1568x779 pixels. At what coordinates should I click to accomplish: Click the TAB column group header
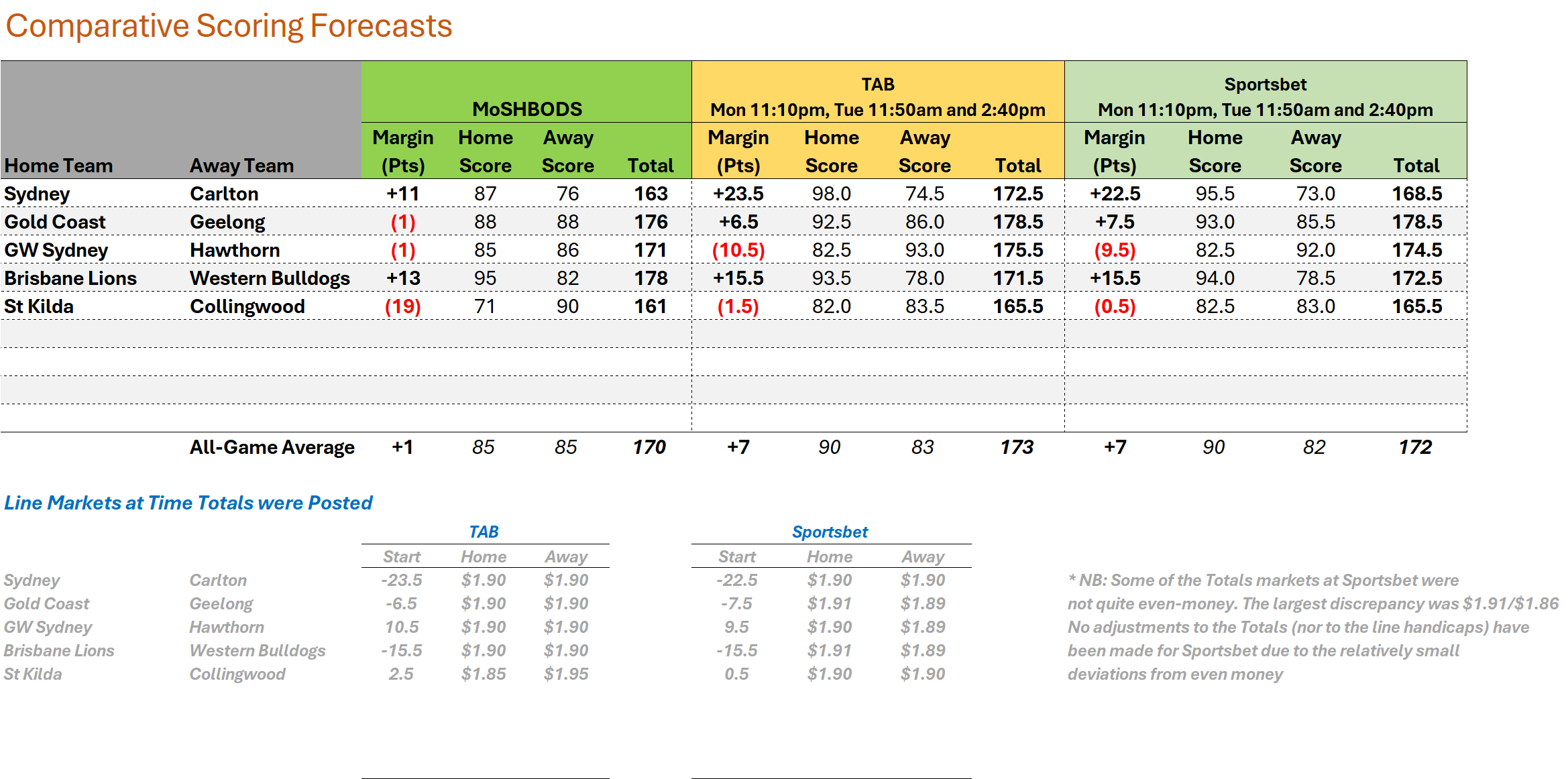pyautogui.click(x=877, y=84)
